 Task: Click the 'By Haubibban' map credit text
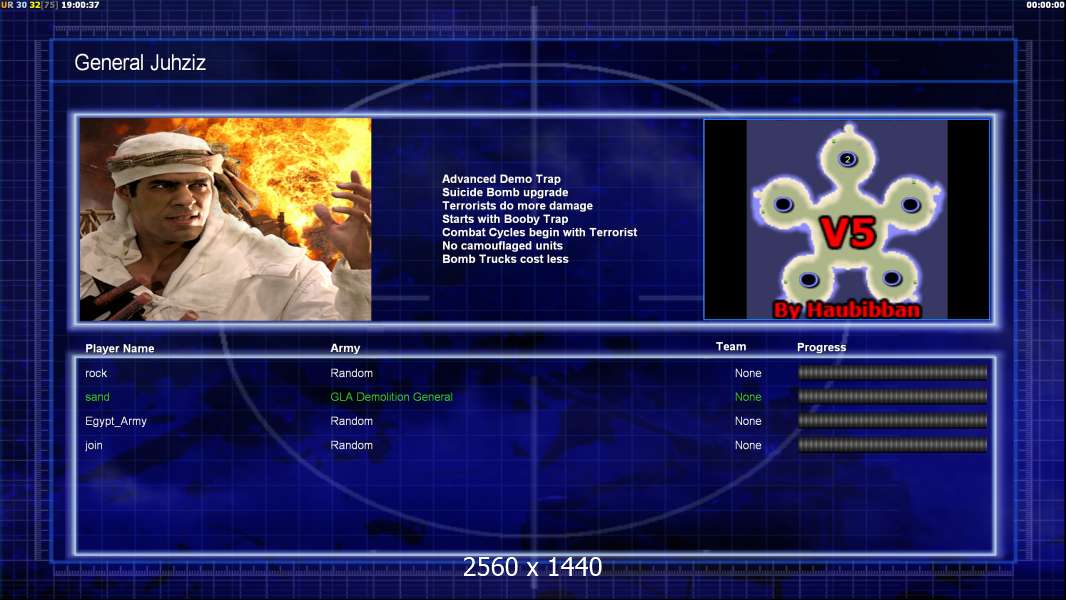click(x=847, y=309)
